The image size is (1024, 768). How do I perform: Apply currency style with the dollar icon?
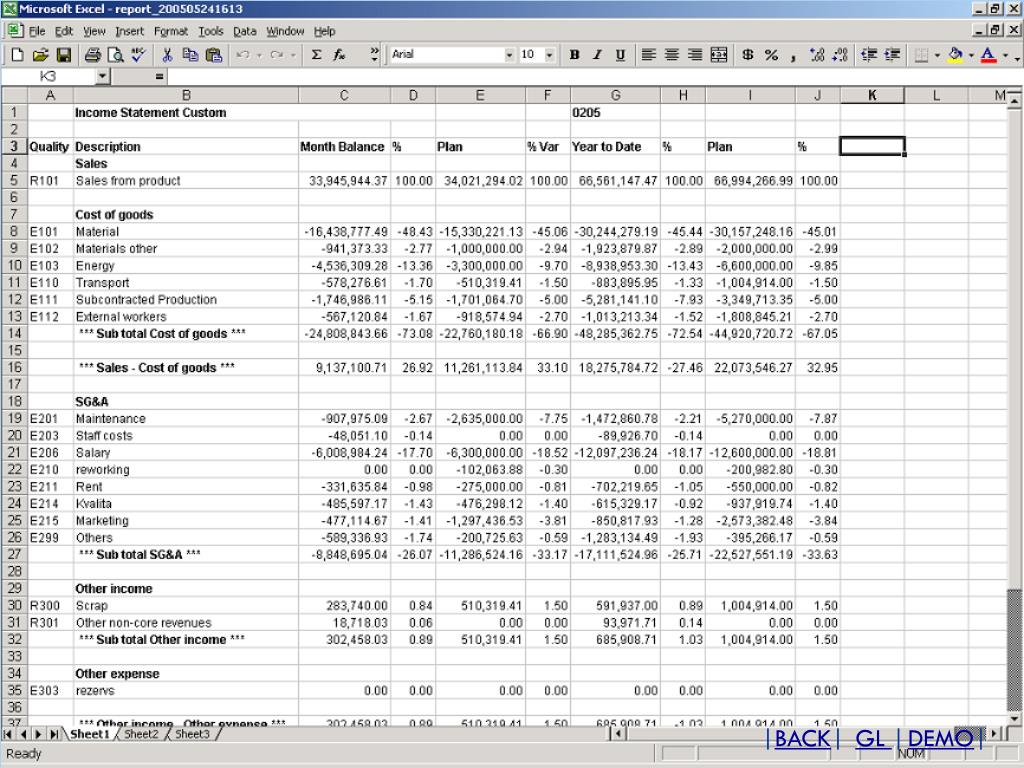(748, 55)
